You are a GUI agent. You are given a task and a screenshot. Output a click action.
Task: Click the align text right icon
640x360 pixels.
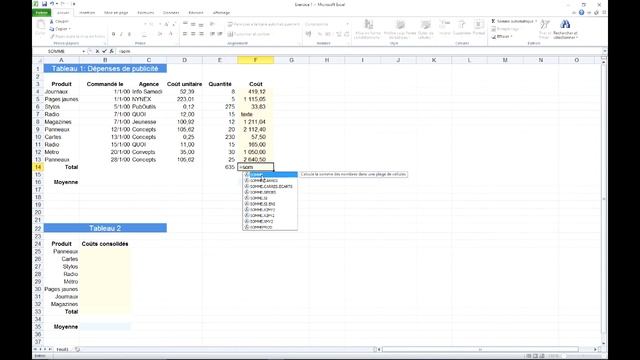click(x=201, y=34)
